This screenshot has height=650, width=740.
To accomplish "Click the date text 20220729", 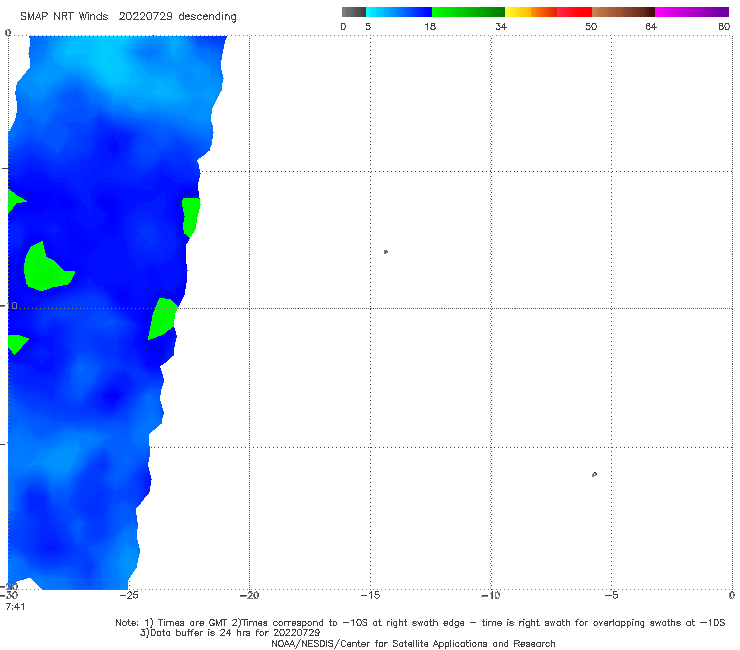I will pos(145,17).
